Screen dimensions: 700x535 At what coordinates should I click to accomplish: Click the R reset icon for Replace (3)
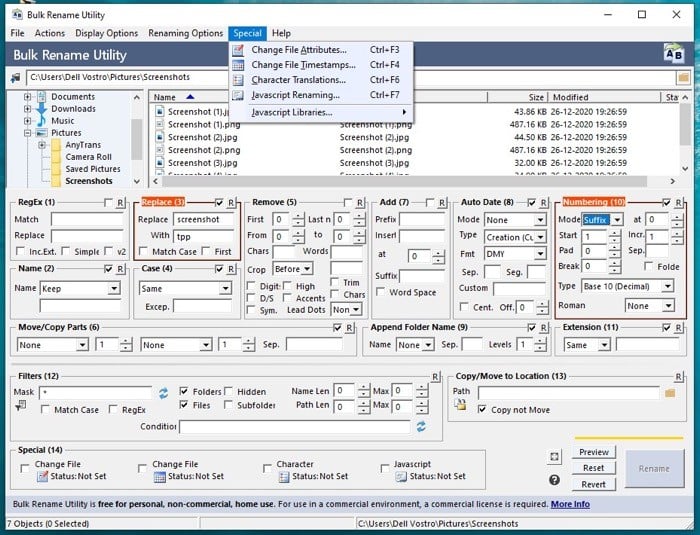point(231,203)
